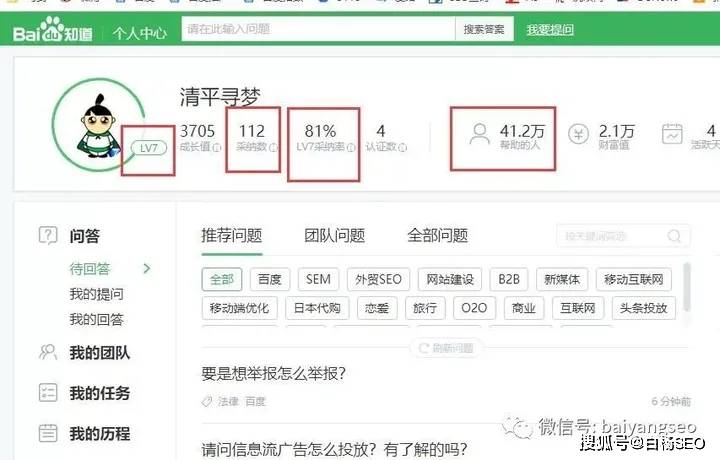
Task: Select the 移动端优化 category tag
Action: [239, 308]
